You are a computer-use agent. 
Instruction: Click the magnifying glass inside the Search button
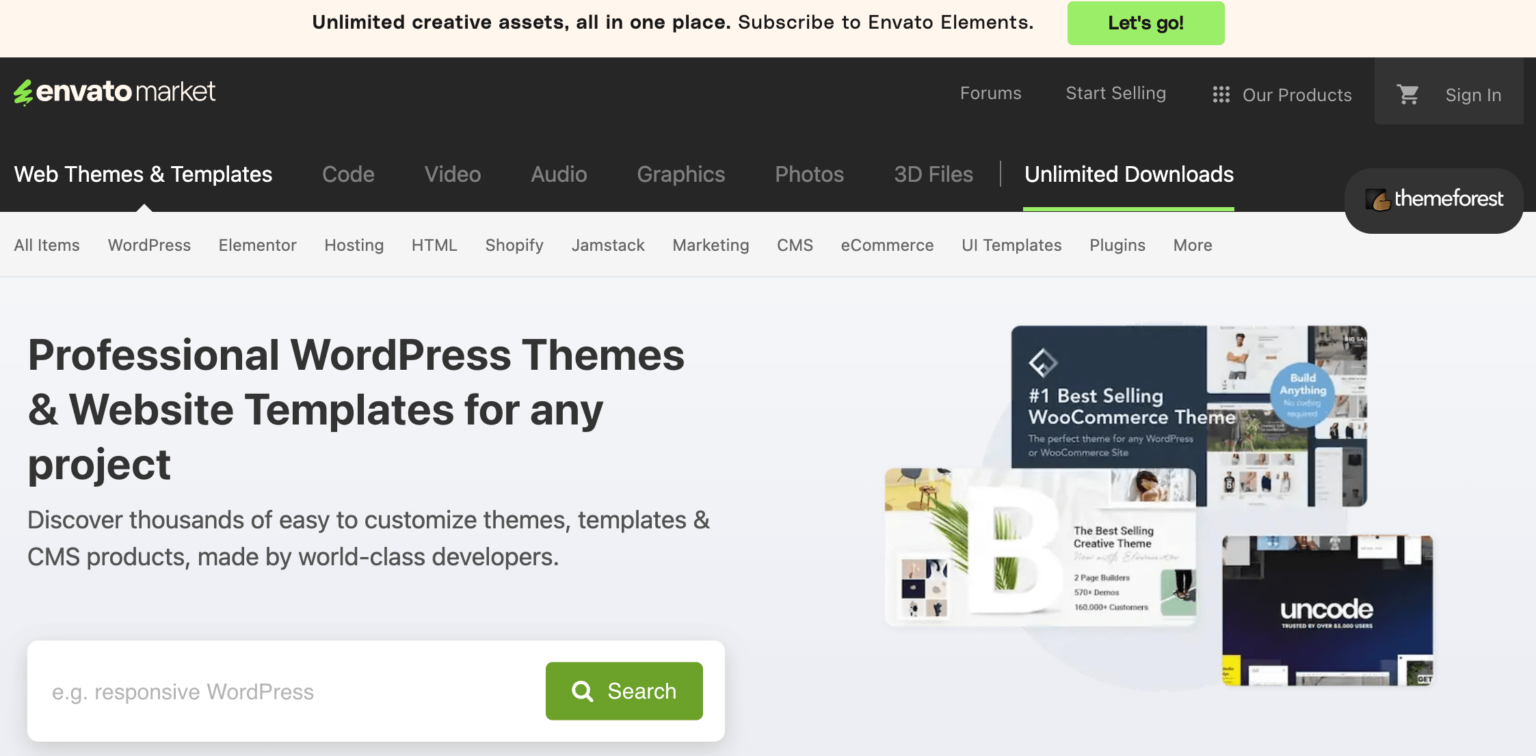point(582,691)
